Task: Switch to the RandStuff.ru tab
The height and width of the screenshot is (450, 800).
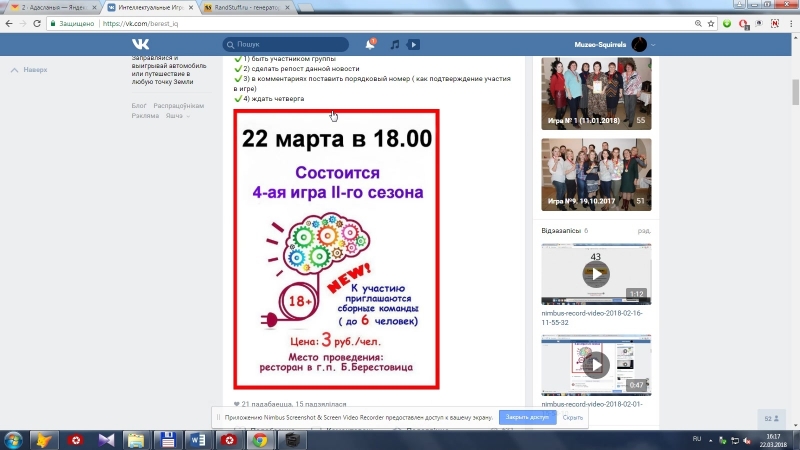Action: (x=247, y=8)
